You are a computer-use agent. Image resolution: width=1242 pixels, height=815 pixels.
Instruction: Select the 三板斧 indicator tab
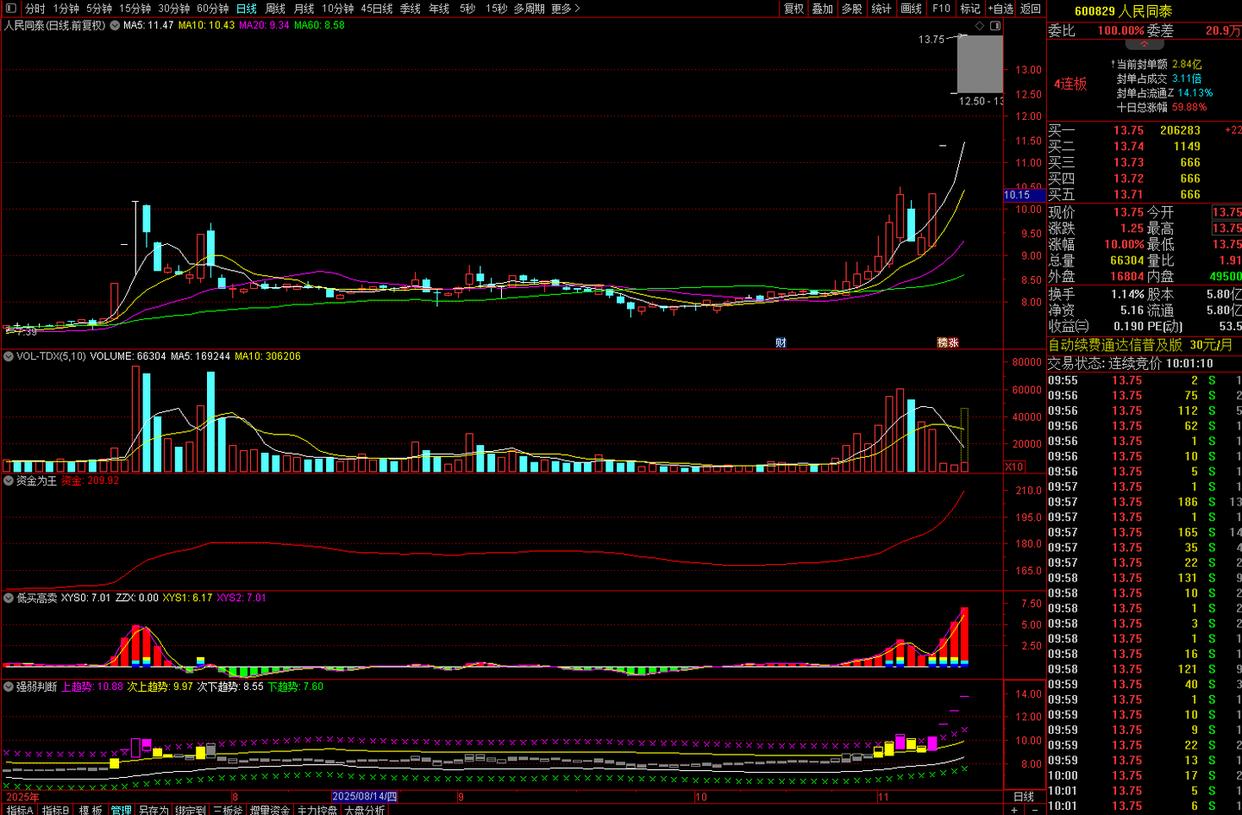228,810
